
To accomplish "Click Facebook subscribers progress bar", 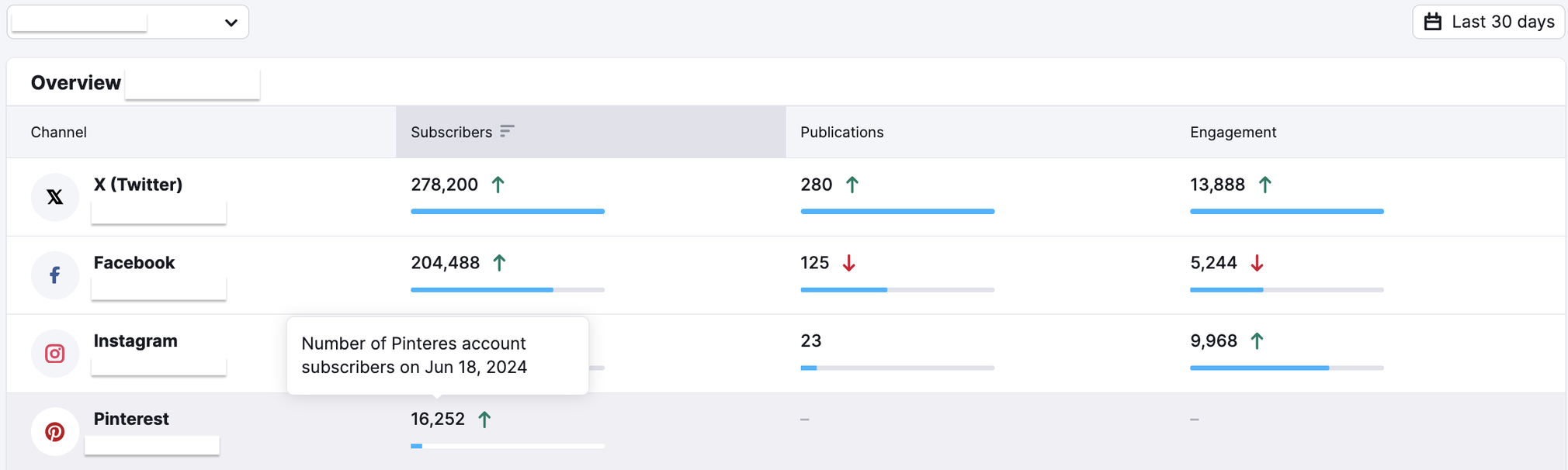I will [x=507, y=290].
